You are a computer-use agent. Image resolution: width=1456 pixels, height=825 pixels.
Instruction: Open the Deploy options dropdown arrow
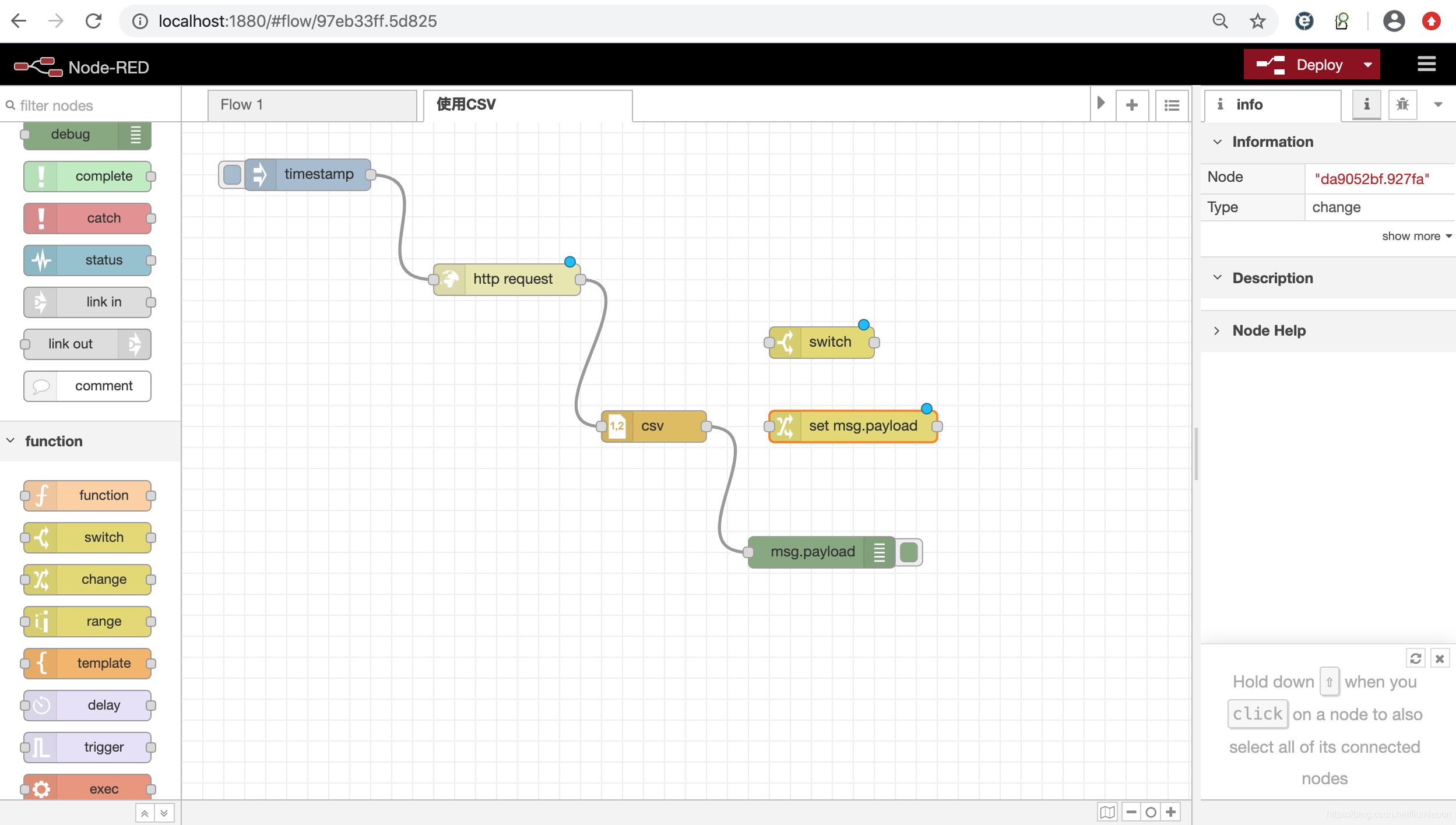tap(1367, 65)
